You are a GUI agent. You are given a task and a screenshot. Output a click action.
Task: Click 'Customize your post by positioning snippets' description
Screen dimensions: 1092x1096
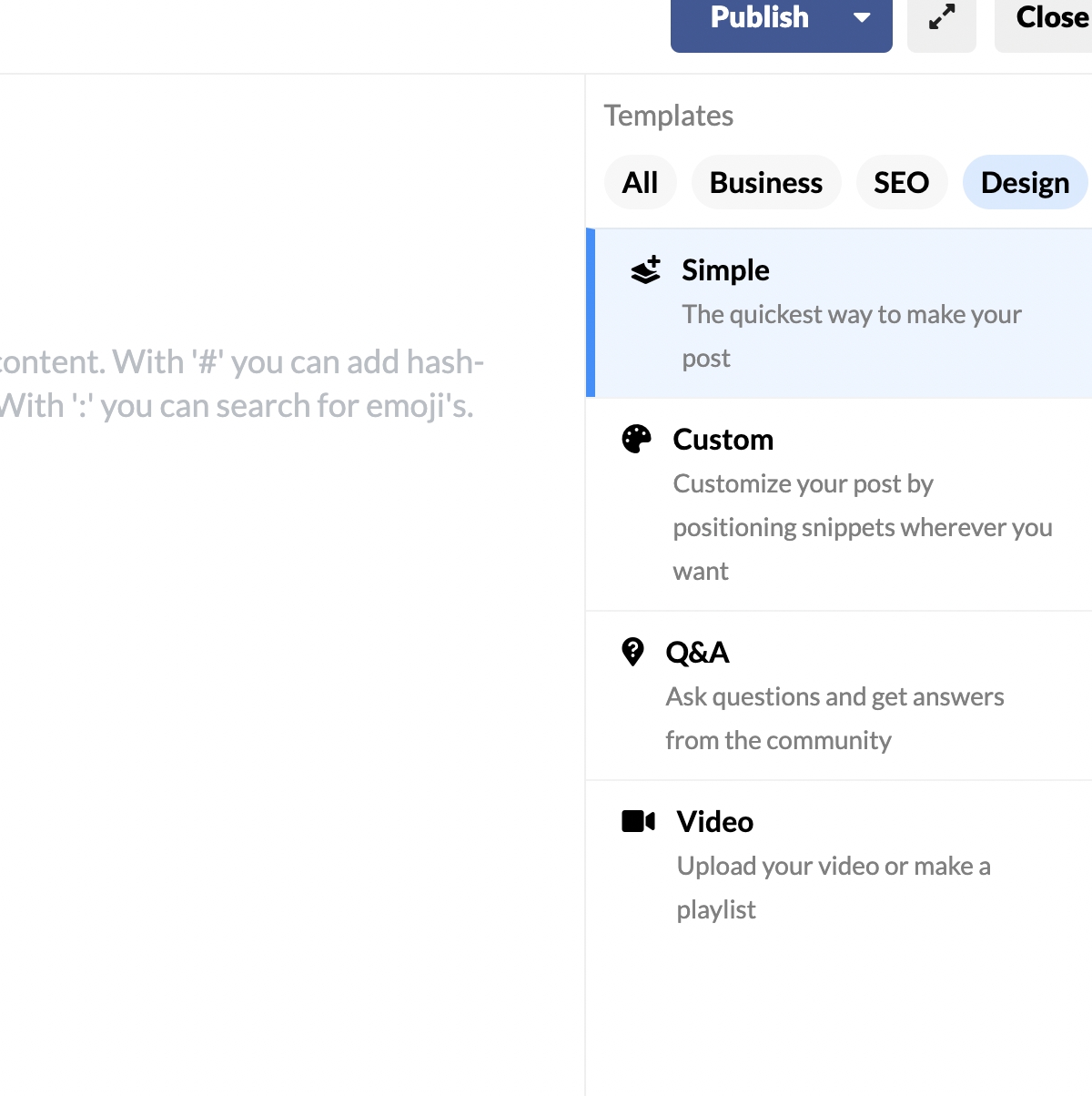point(863,527)
